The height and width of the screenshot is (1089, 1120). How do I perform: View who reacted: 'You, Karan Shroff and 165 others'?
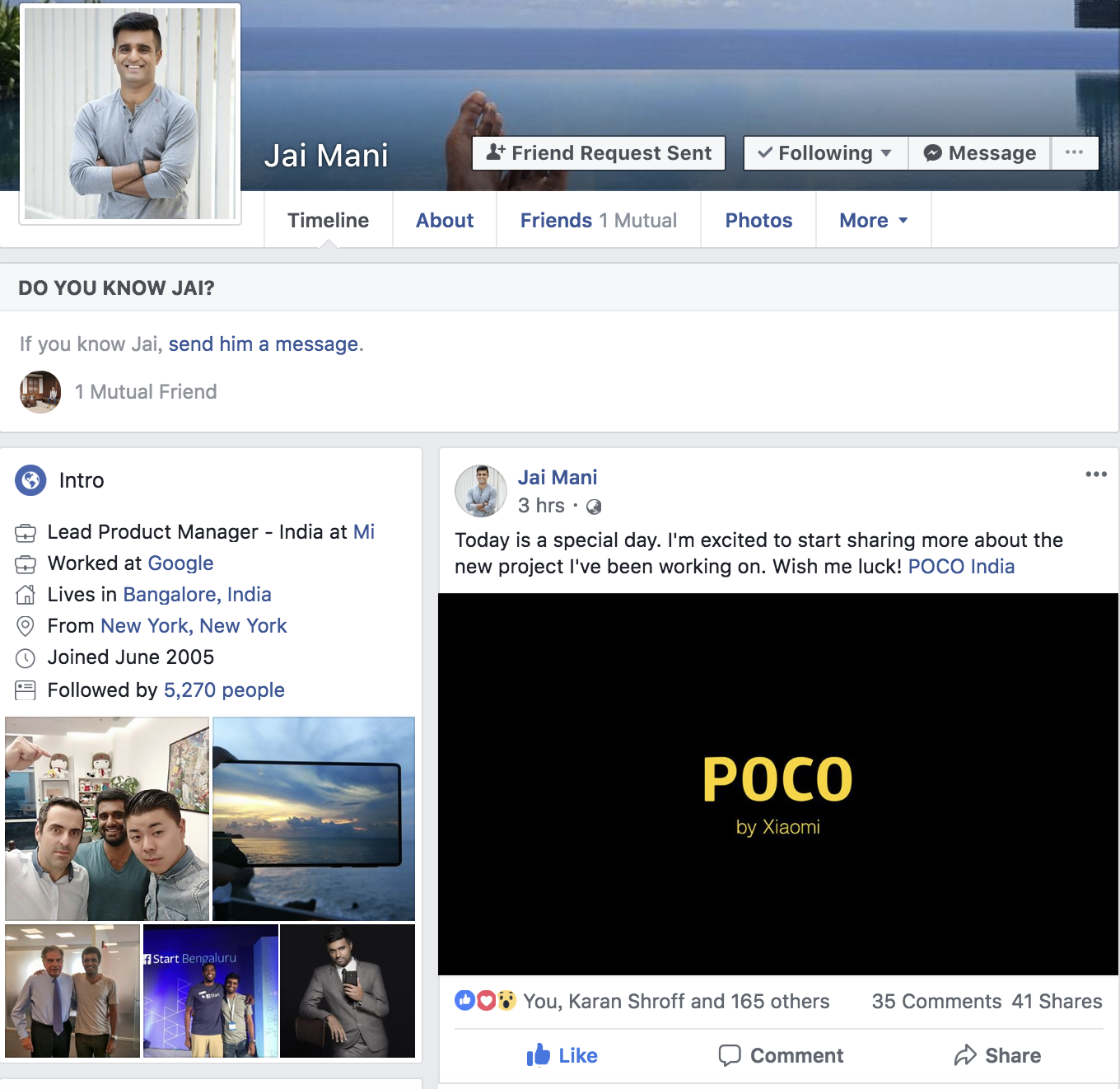coord(676,1002)
